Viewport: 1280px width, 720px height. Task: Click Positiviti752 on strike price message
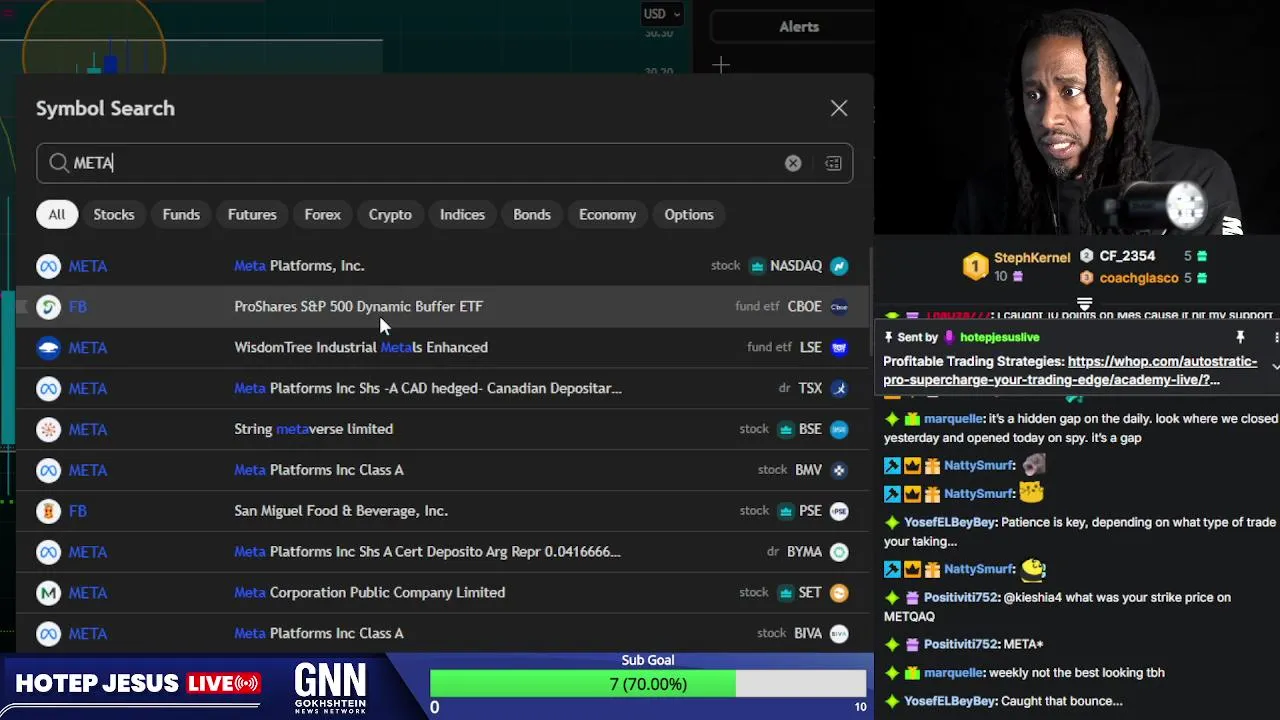pos(961,597)
